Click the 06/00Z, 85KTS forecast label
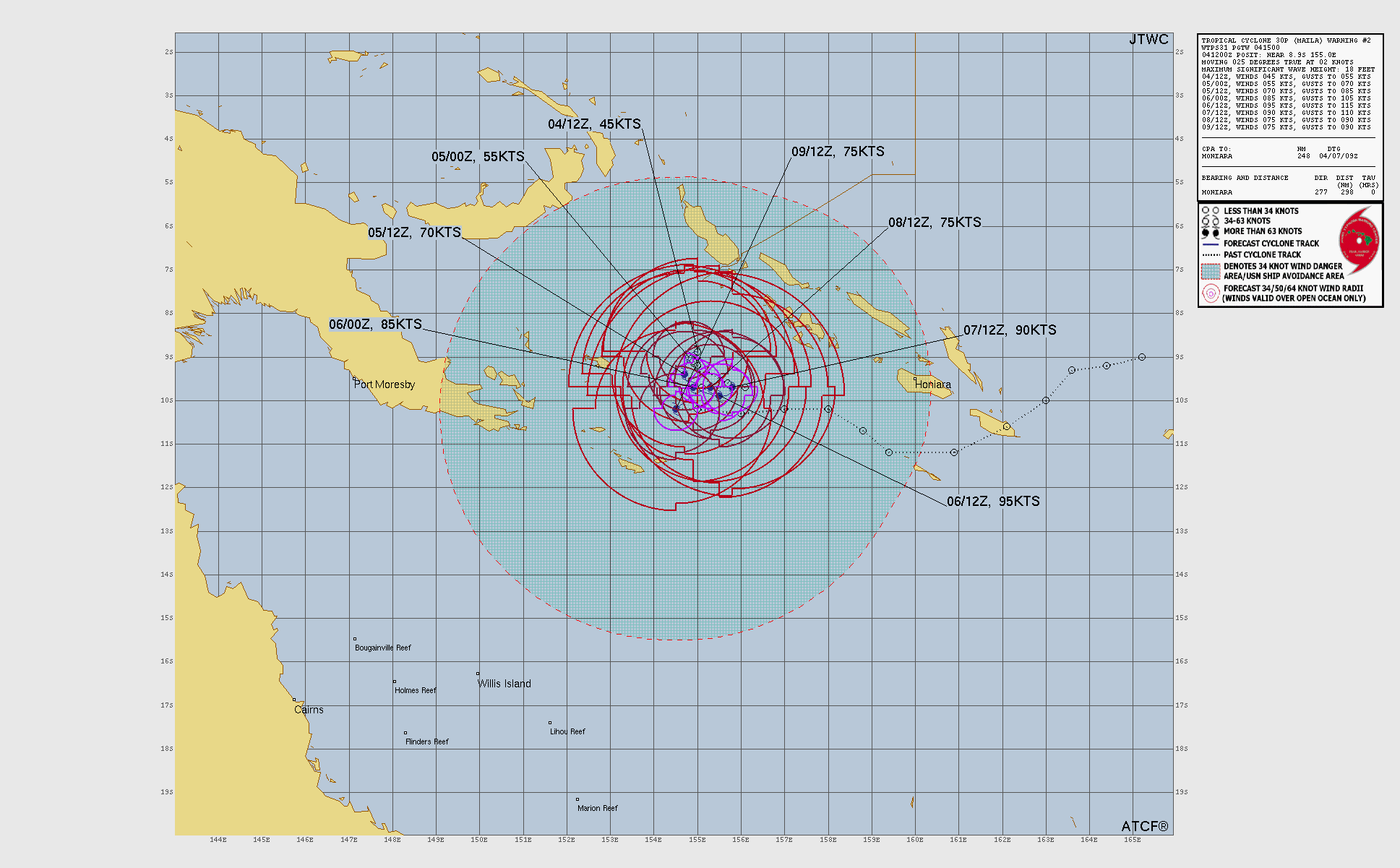This screenshot has height=868, width=1400. (x=375, y=325)
